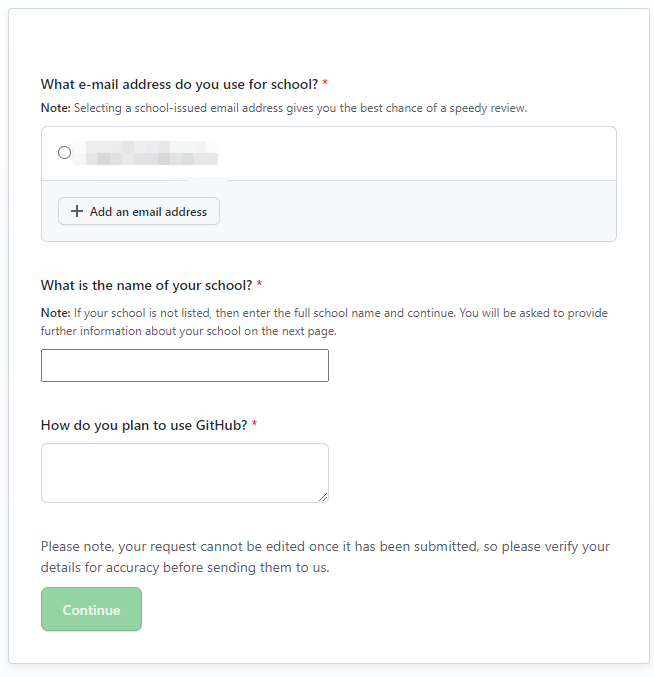This screenshot has height=677, width=654.
Task: Focus the school name text field
Action: click(184, 365)
